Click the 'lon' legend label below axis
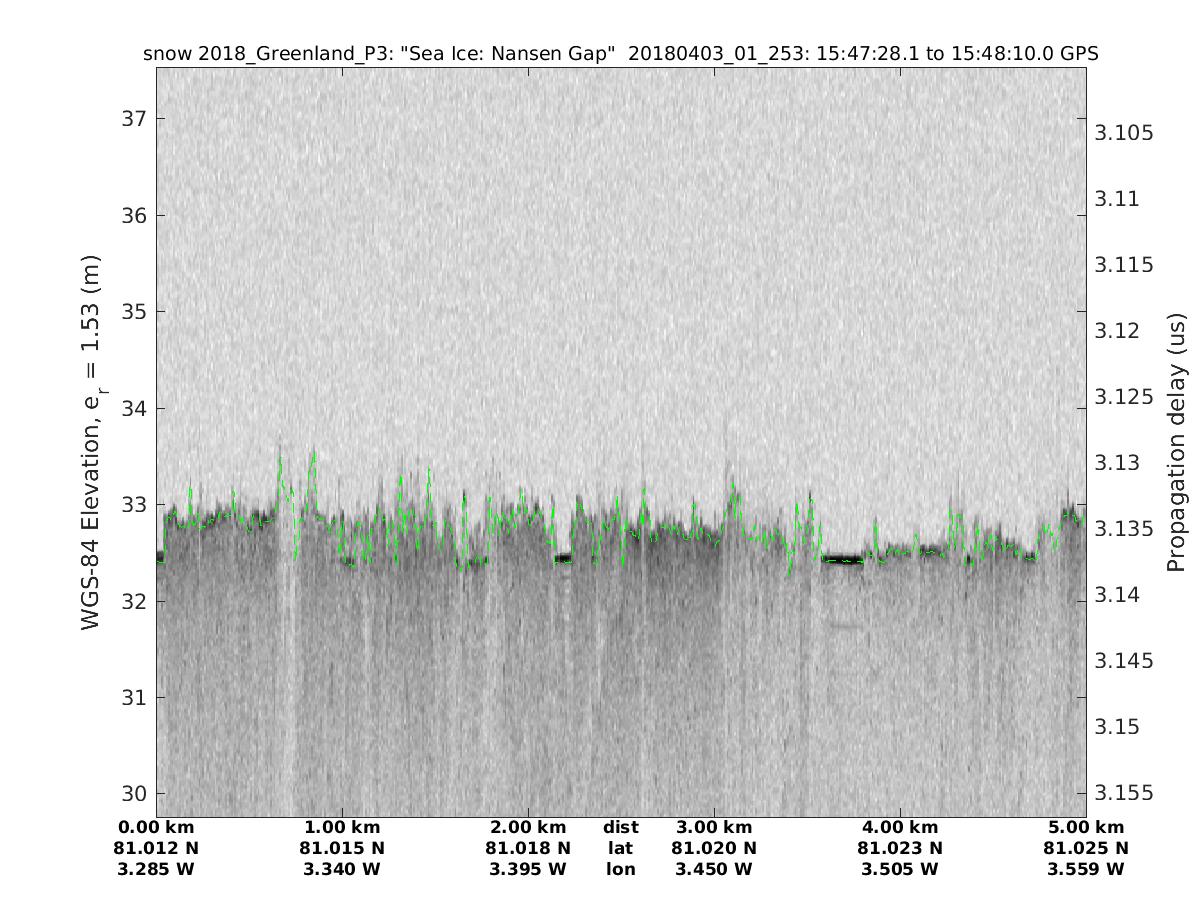Image resolution: width=1200 pixels, height=900 pixels. pos(621,869)
